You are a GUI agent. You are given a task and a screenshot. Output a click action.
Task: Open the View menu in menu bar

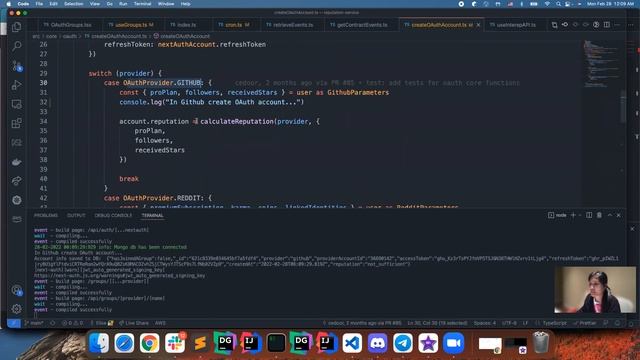click(x=95, y=4)
